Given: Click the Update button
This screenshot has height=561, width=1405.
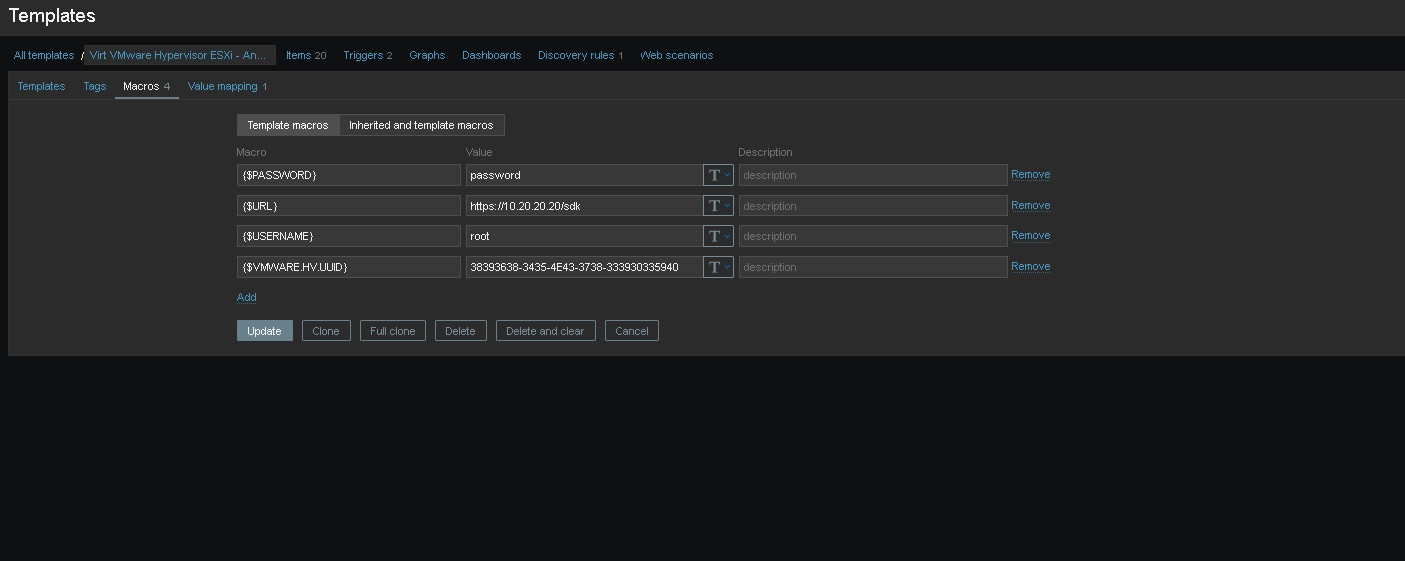Looking at the screenshot, I should [x=264, y=331].
